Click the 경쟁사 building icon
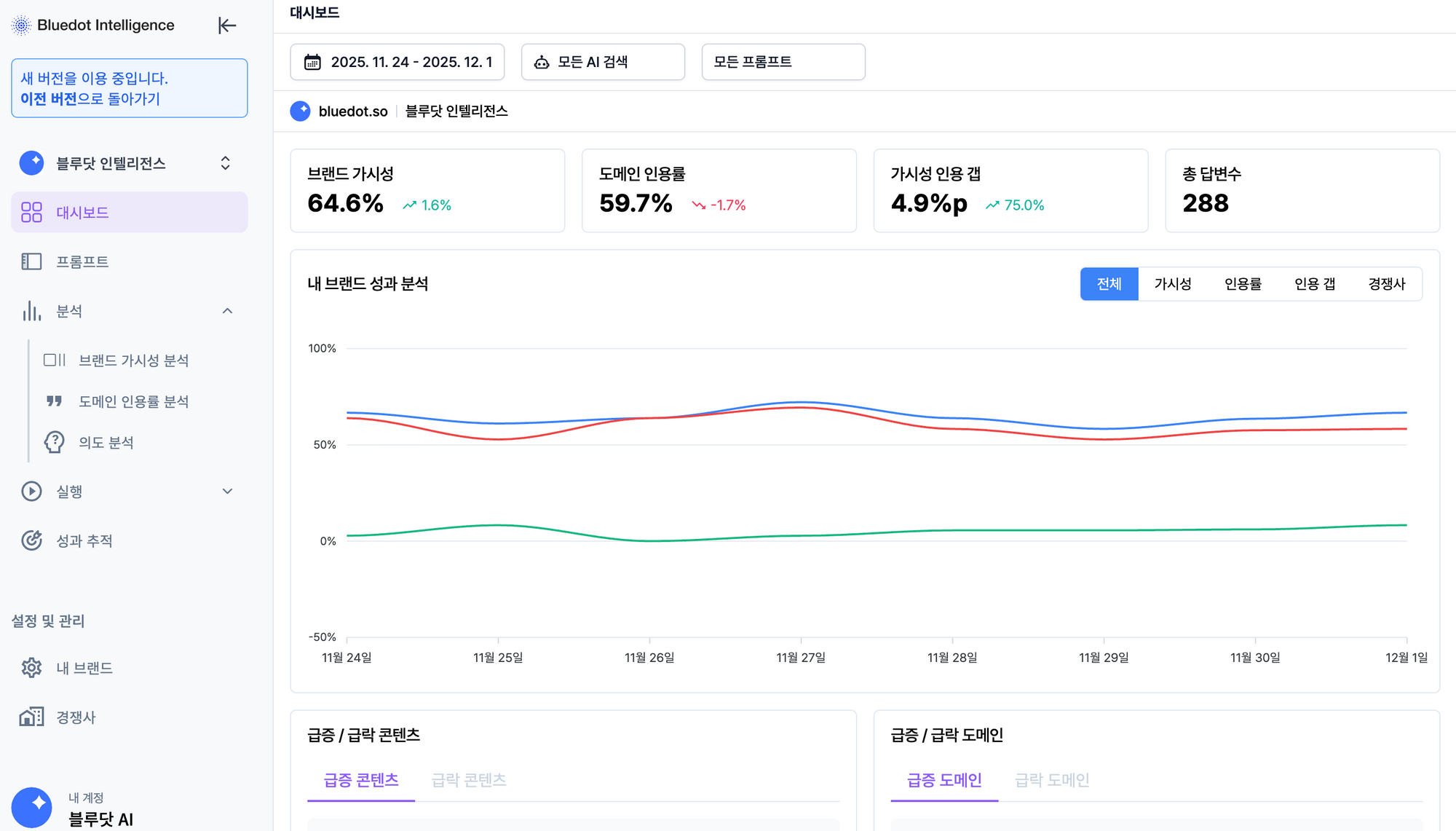The width and height of the screenshot is (1456, 831). (31, 717)
